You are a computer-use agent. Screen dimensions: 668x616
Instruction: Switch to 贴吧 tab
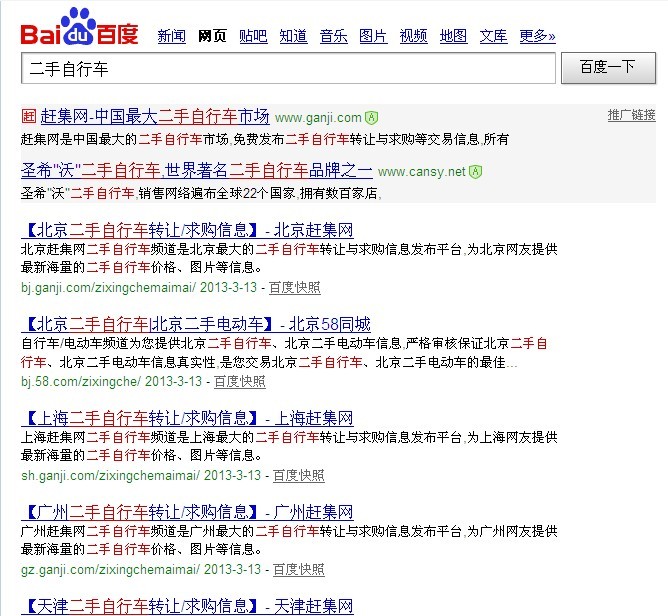coord(253,36)
